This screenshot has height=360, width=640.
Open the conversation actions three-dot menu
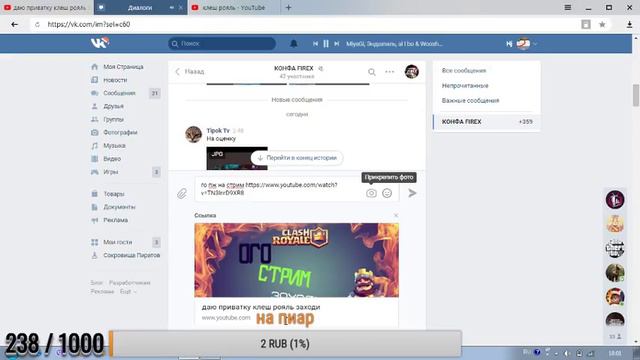[x=389, y=72]
